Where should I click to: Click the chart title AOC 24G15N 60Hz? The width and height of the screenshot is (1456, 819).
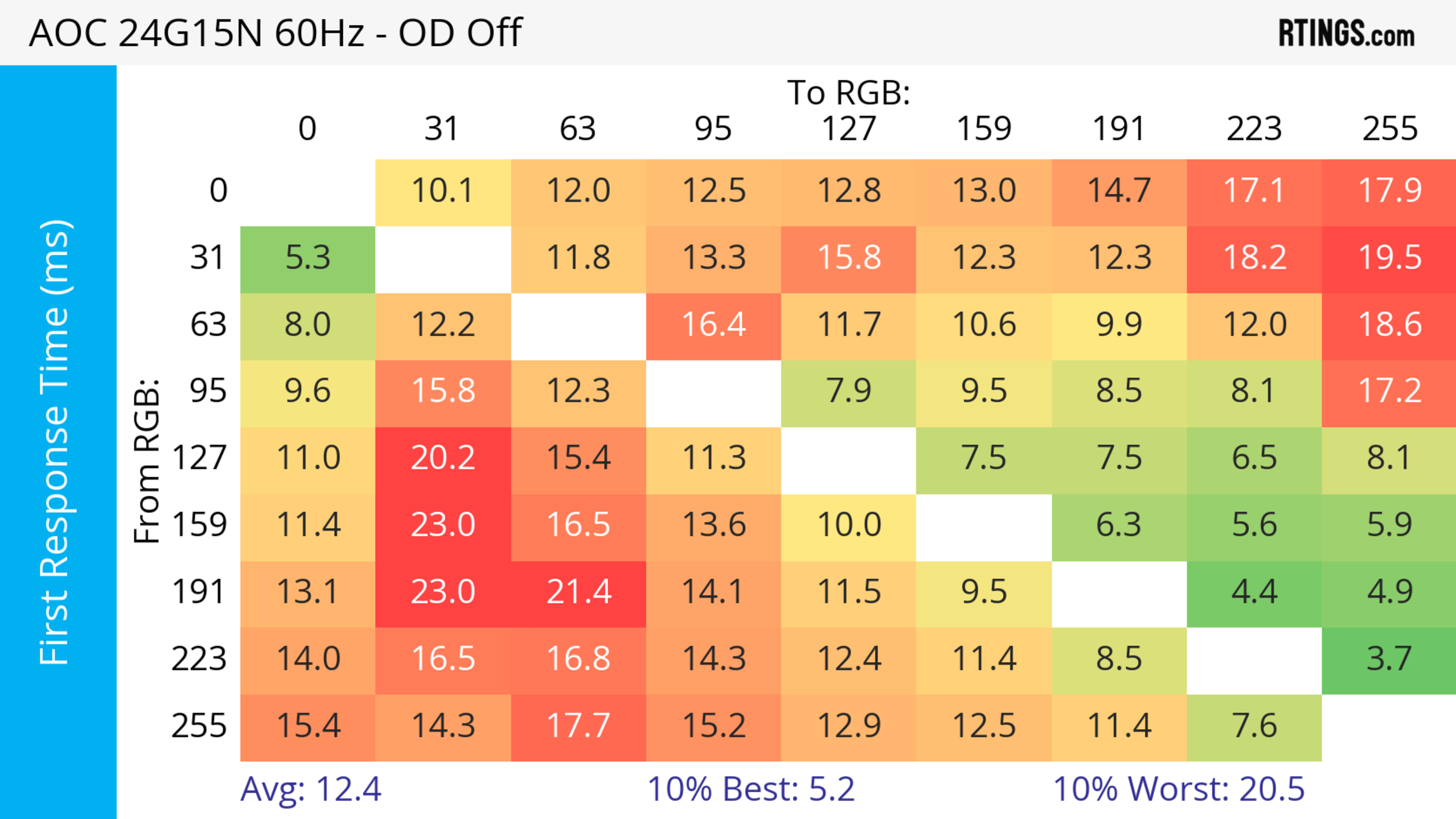pos(275,33)
